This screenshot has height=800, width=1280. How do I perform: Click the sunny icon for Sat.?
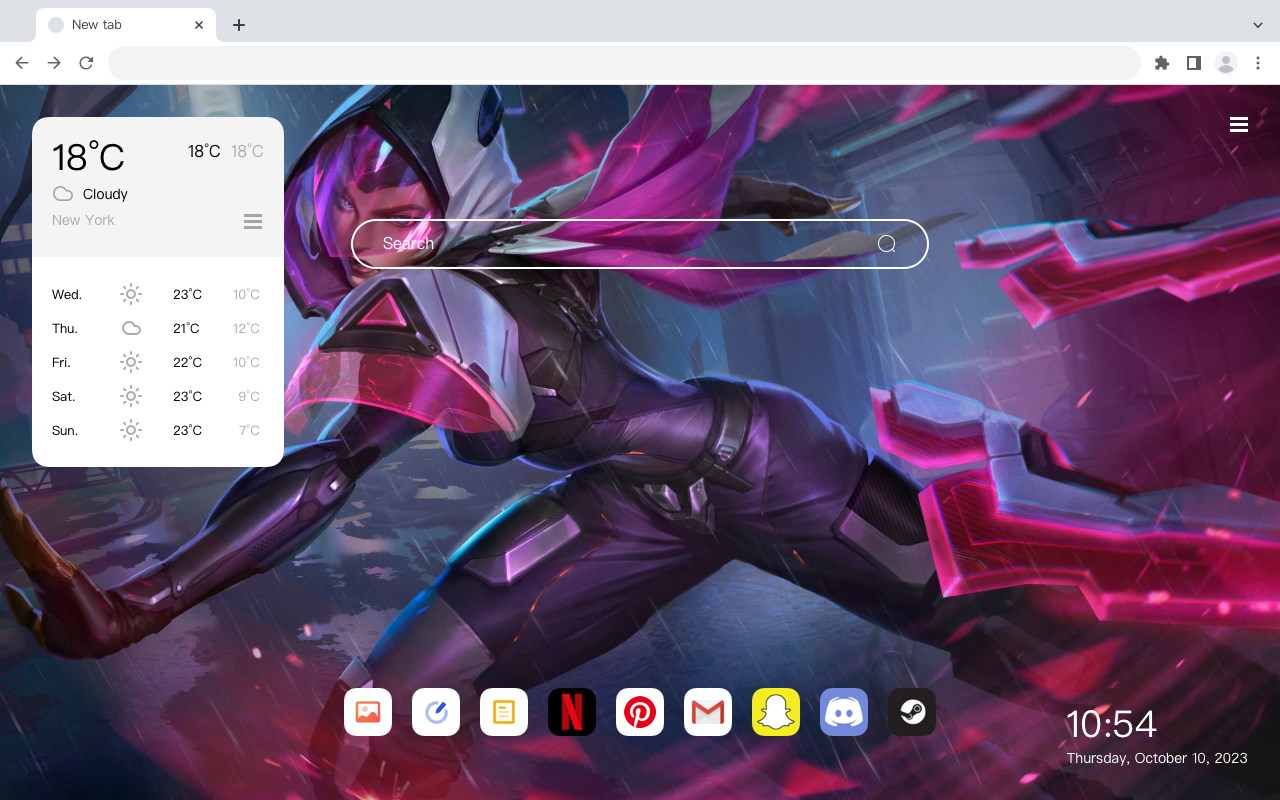[x=131, y=396]
